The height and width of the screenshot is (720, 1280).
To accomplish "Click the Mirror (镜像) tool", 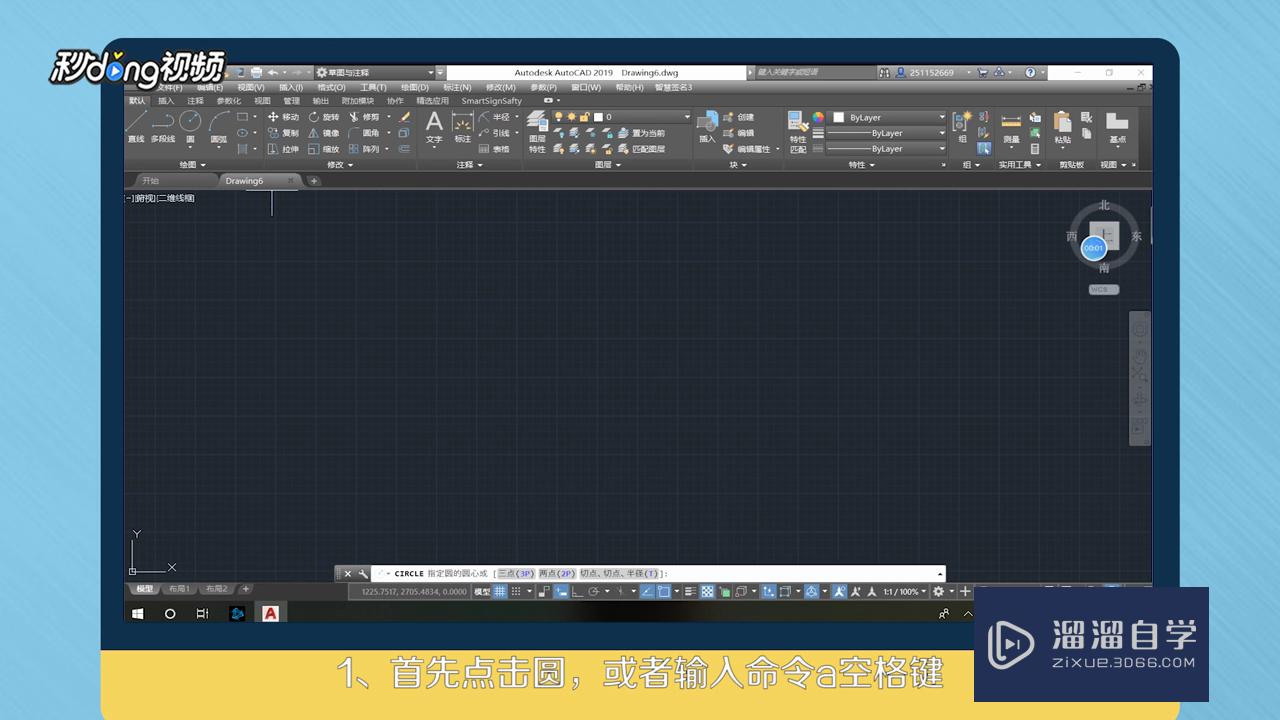I will point(324,133).
